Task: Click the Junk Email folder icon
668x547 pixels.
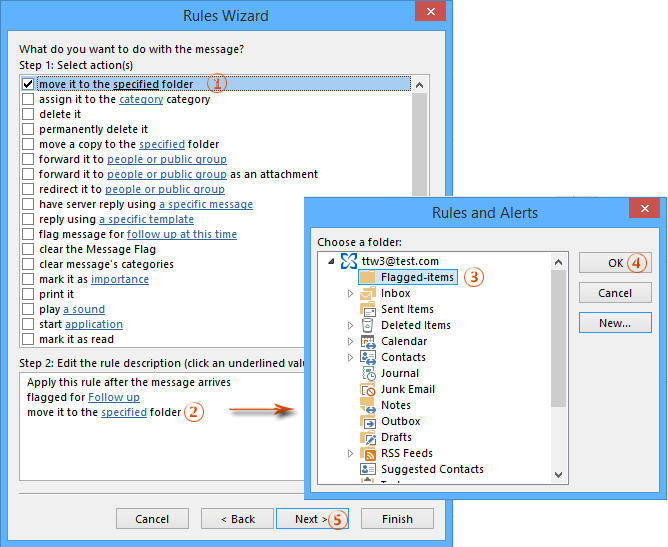Action: (x=368, y=389)
